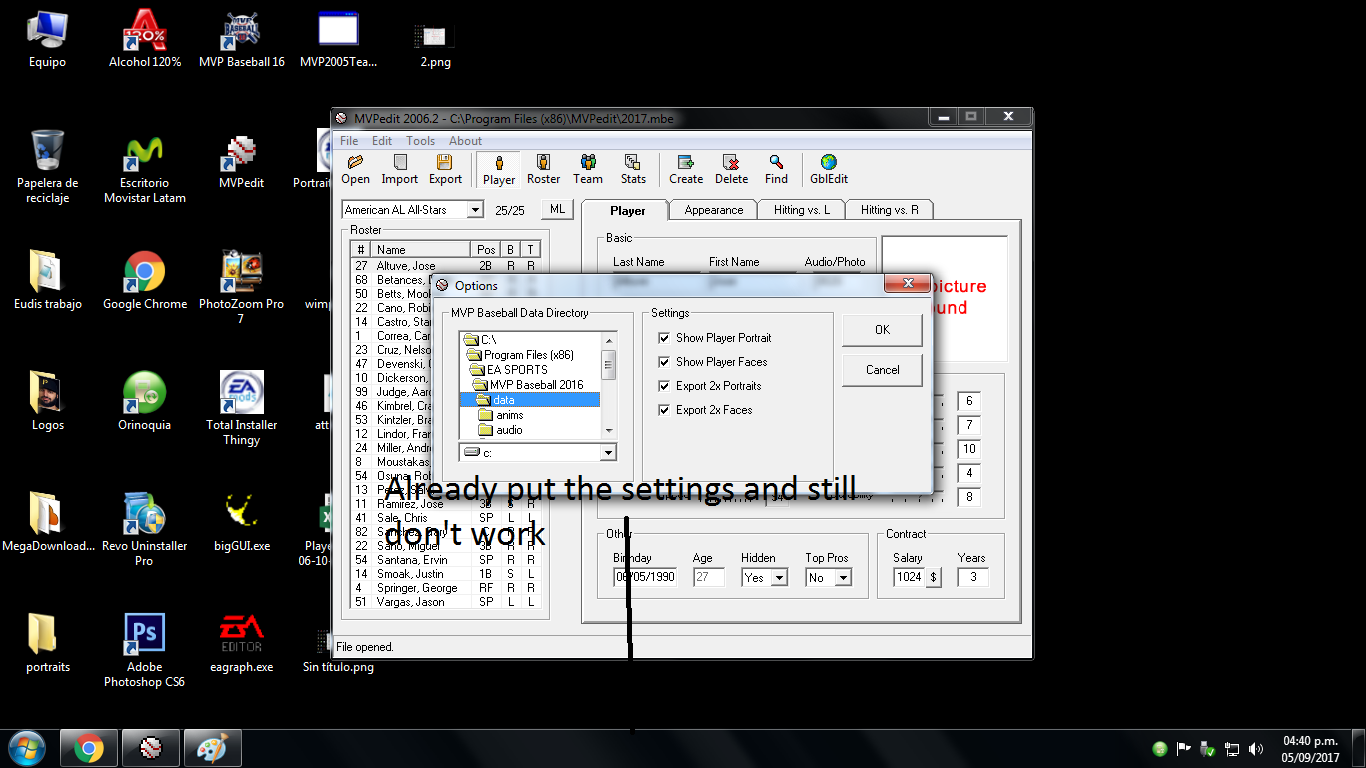Open the MVP Baseball 16 desktop shortcut

pos(241,40)
